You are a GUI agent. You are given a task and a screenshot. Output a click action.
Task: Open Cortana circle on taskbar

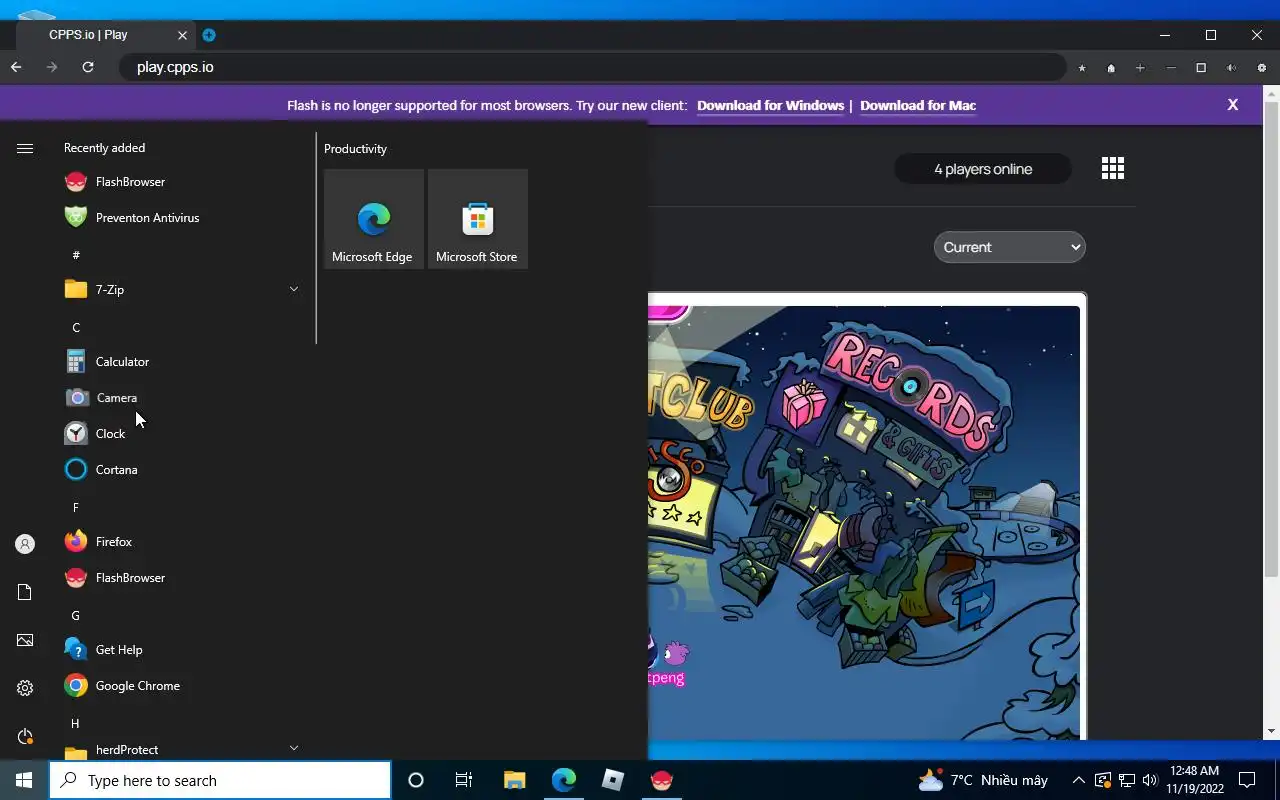416,780
